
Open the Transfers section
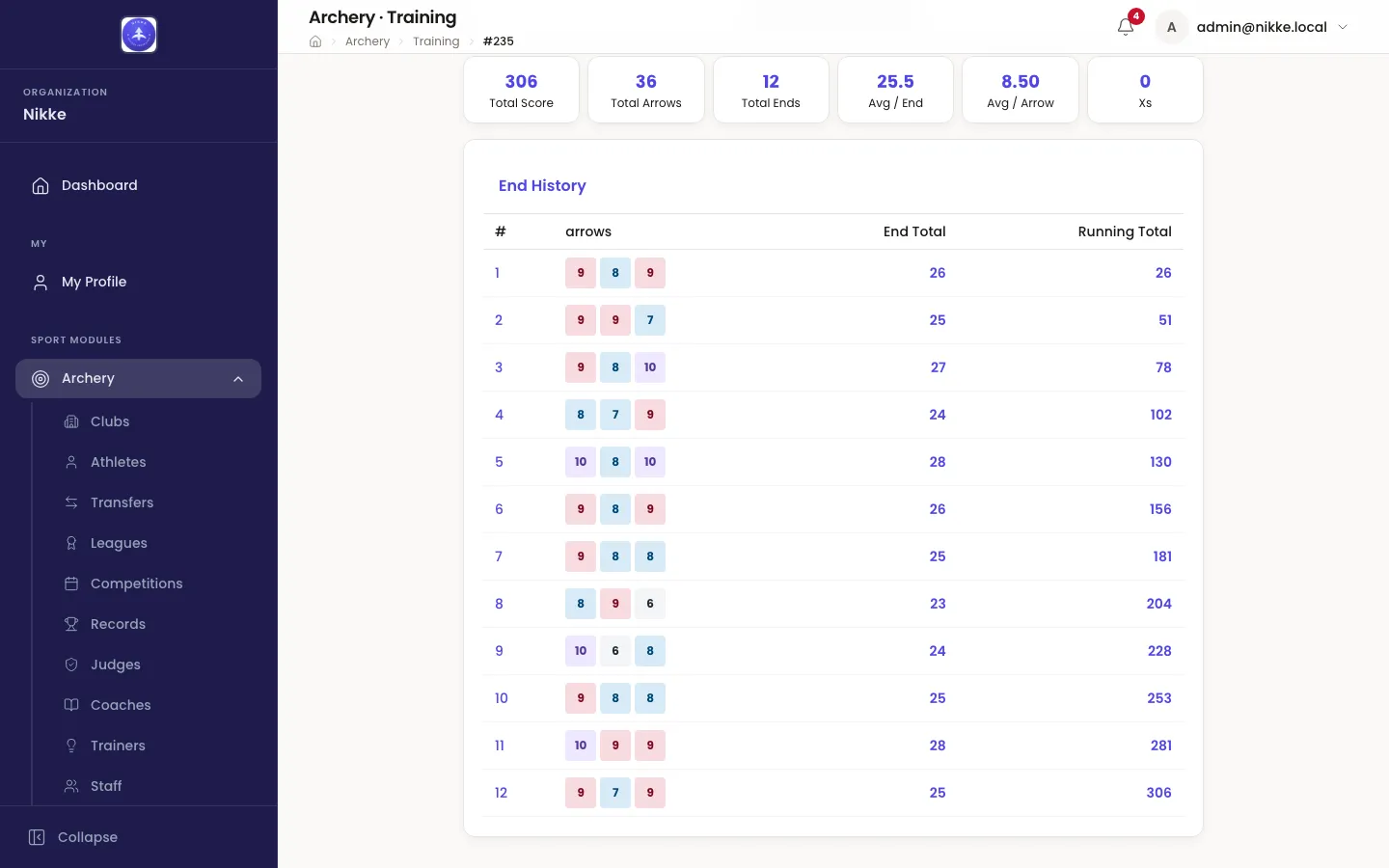coord(154,502)
